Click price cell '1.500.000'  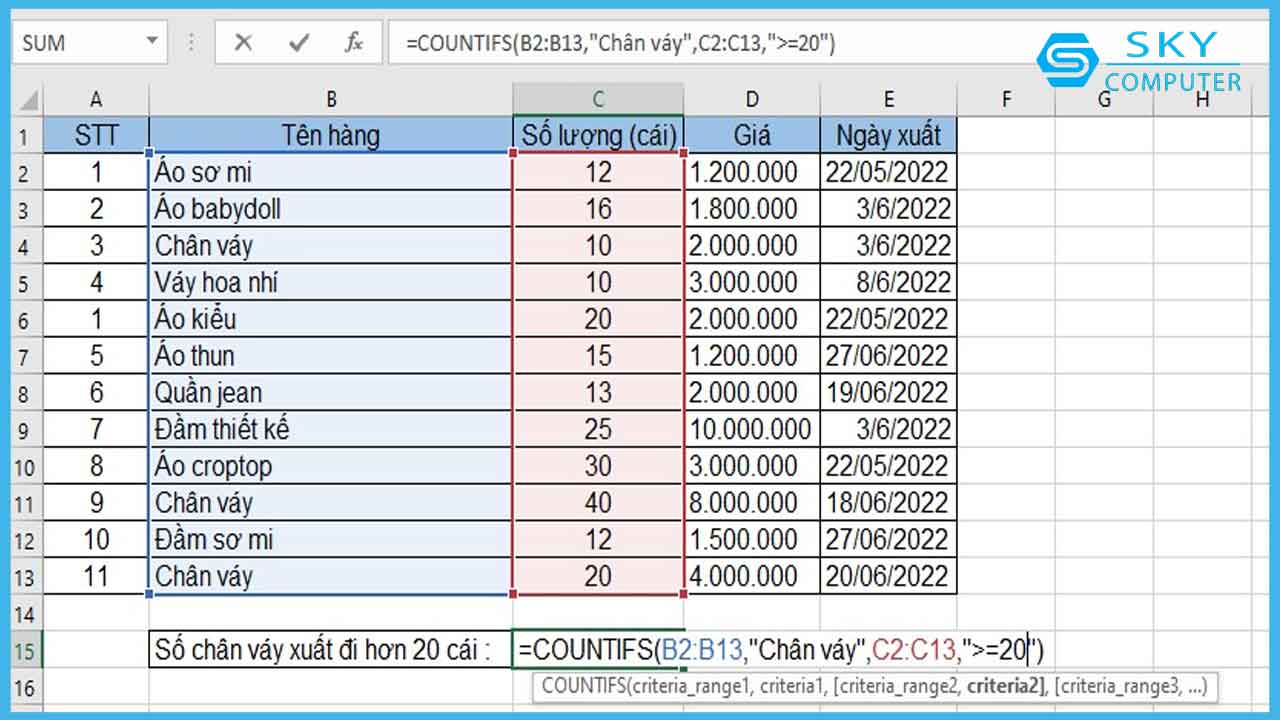tap(752, 540)
